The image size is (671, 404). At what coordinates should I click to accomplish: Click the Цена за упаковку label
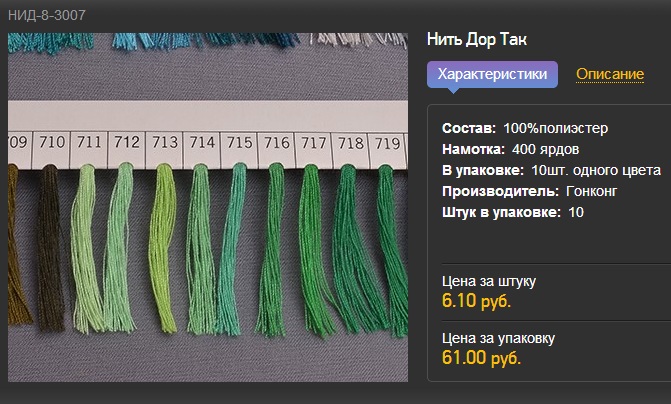tap(498, 338)
